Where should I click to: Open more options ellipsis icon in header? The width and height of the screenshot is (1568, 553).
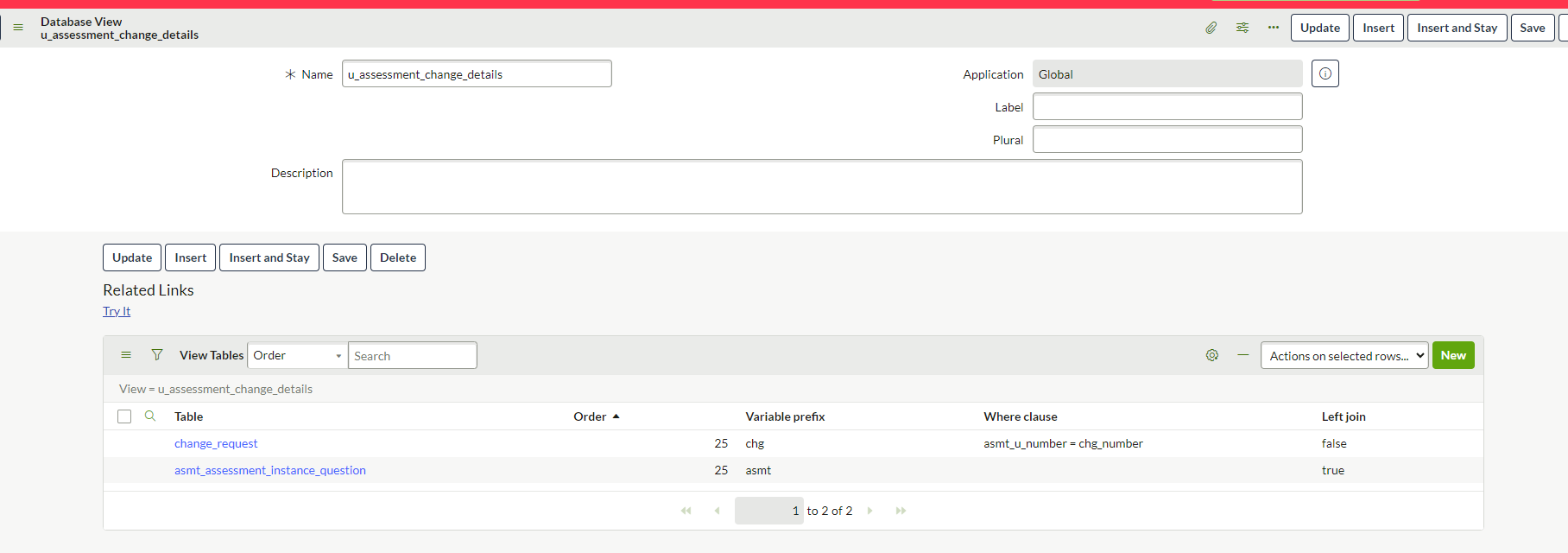[1274, 28]
